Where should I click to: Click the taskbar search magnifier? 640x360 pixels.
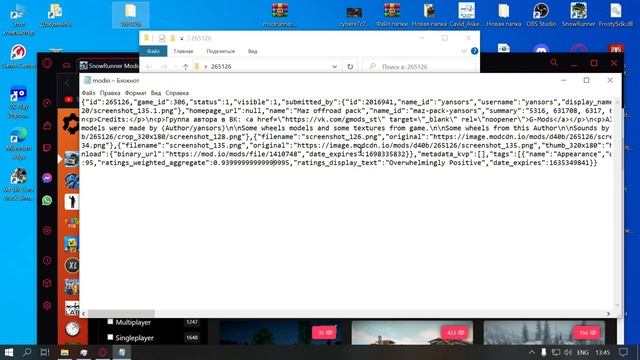27,352
